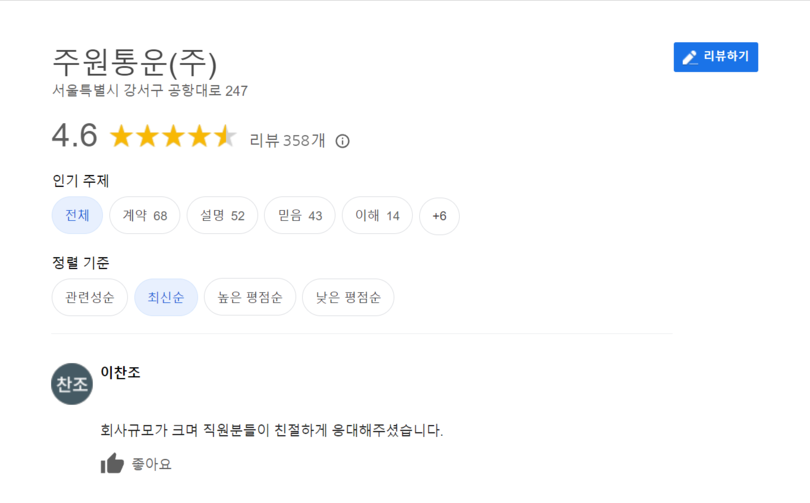Sort reviews by 최신순

[166, 297]
